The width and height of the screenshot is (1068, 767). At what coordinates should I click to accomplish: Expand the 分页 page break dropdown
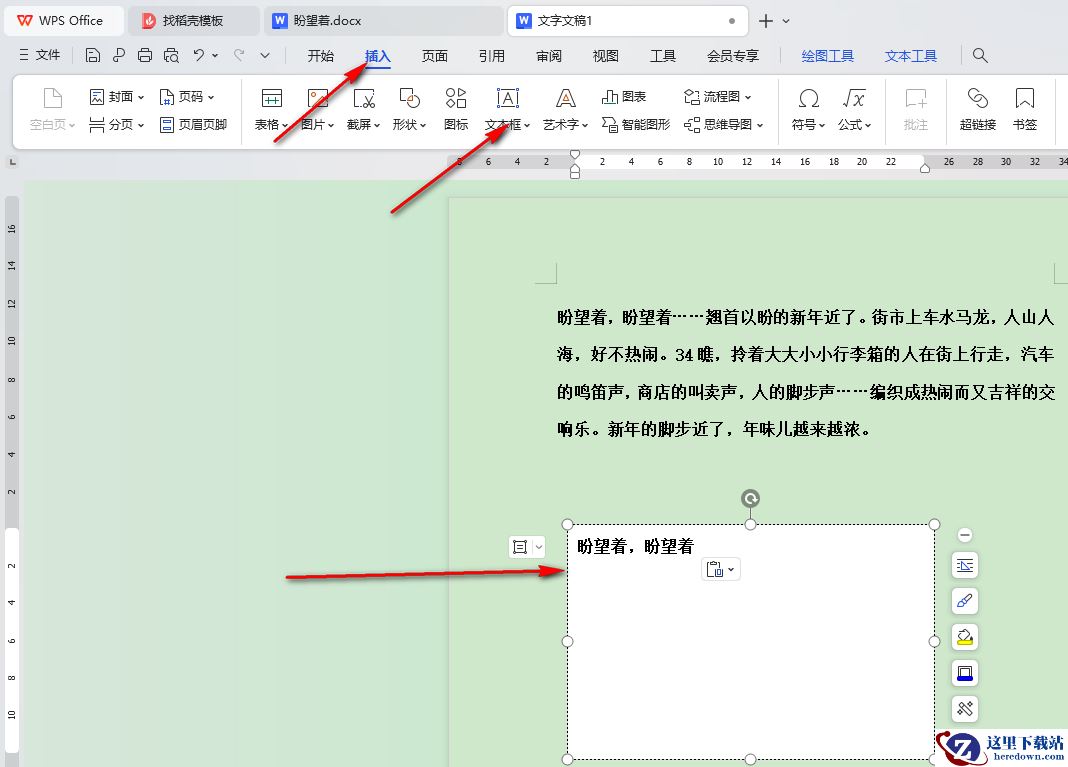tap(141, 125)
